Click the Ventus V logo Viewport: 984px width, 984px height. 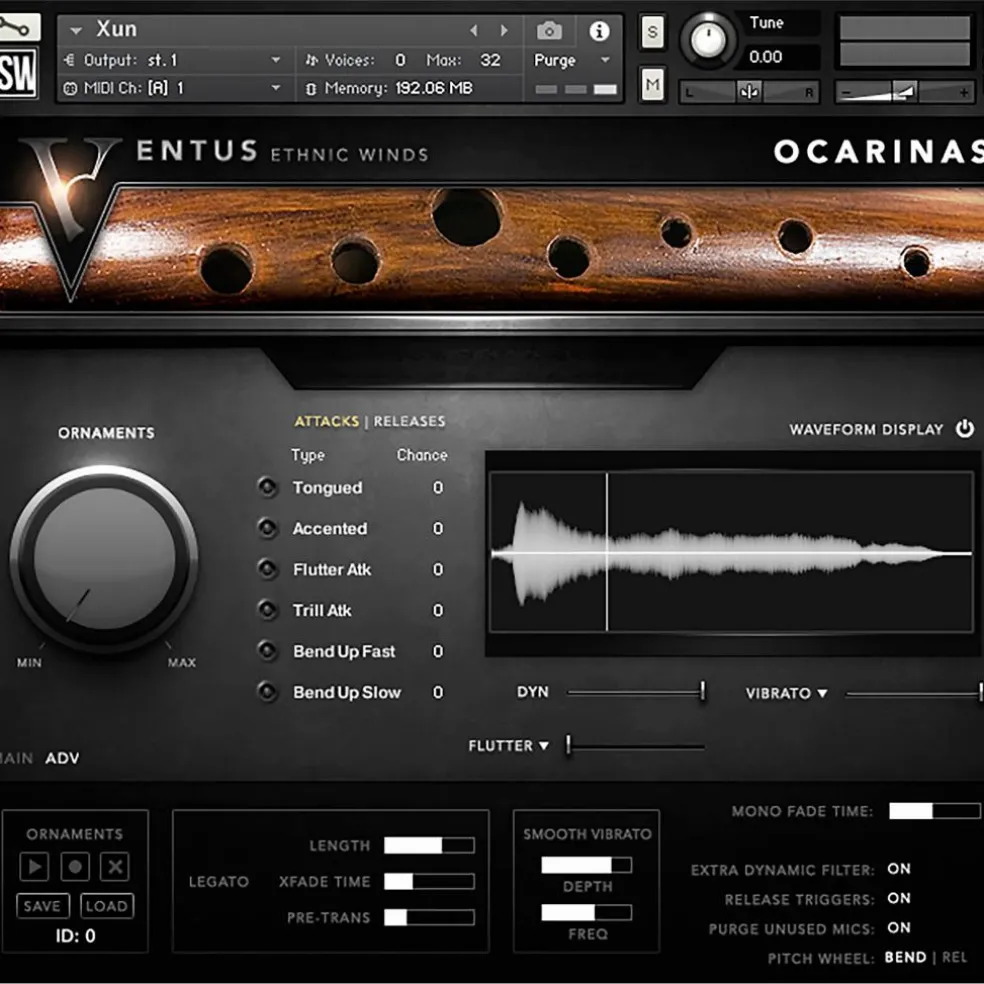point(70,217)
